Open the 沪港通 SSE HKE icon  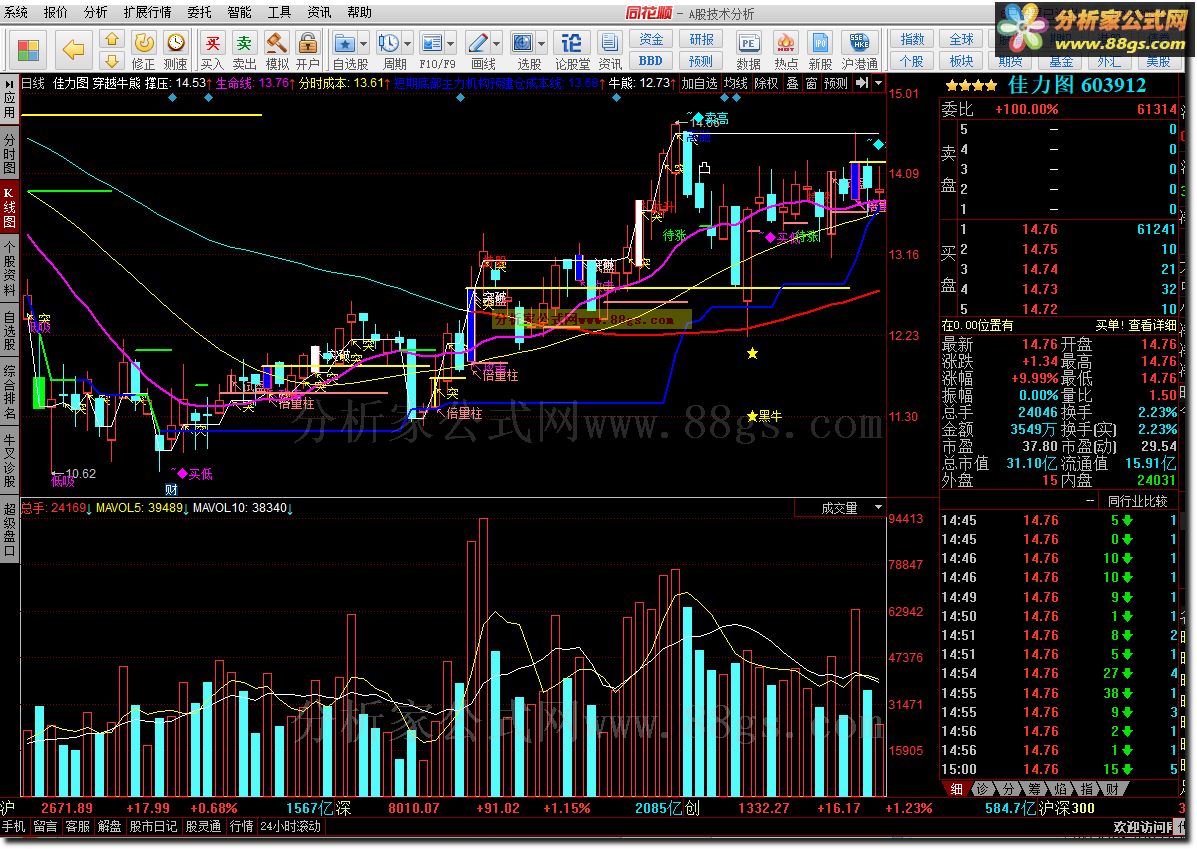pos(859,43)
